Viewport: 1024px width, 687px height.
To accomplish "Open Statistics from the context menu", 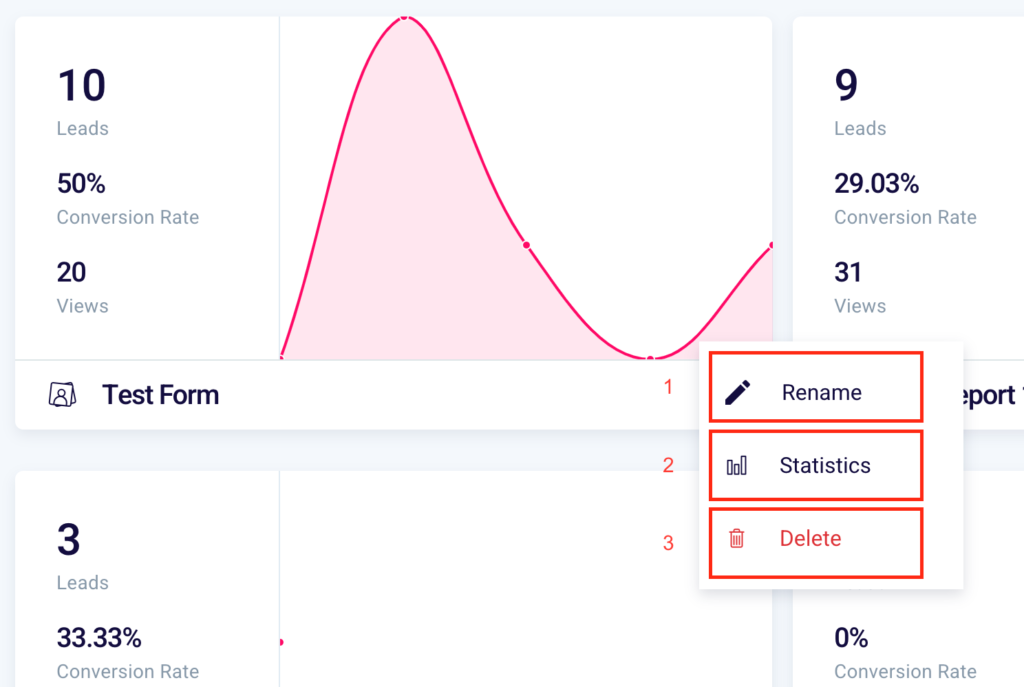I will click(824, 466).
